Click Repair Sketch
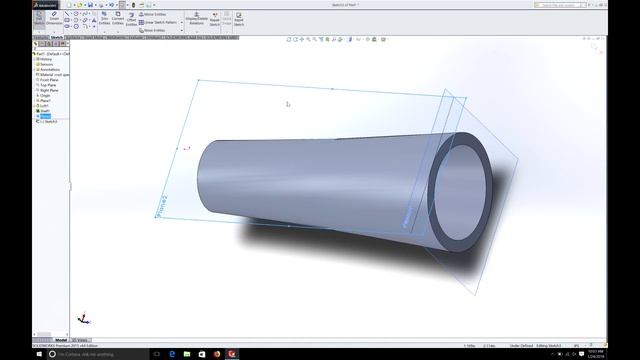 click(x=215, y=19)
